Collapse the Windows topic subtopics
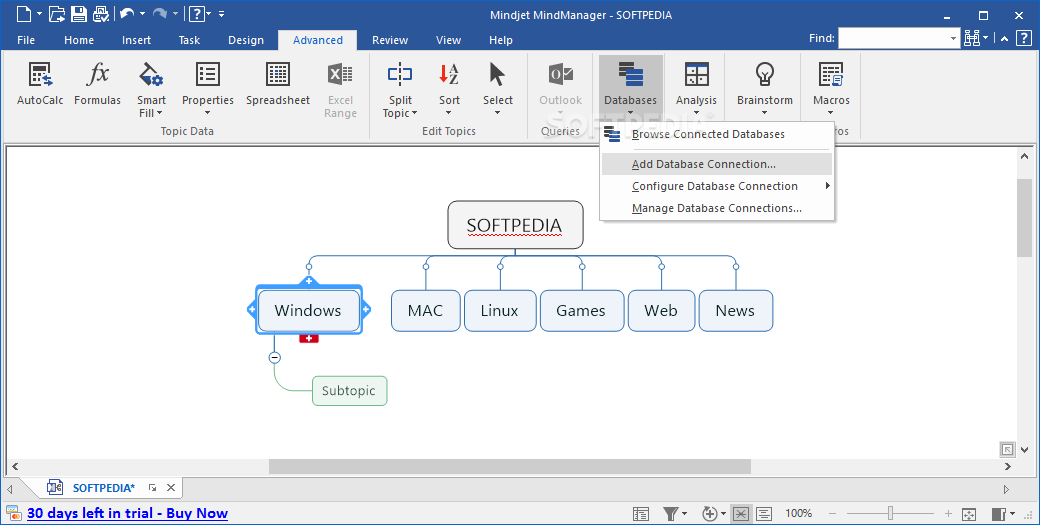1040x525 pixels. 275,357
